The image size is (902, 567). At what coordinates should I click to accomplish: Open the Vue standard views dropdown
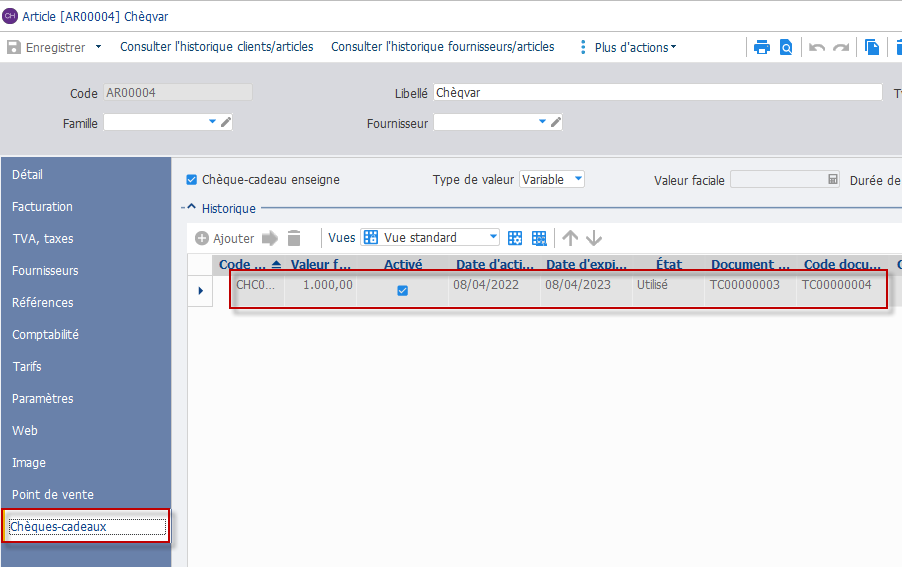coord(493,237)
